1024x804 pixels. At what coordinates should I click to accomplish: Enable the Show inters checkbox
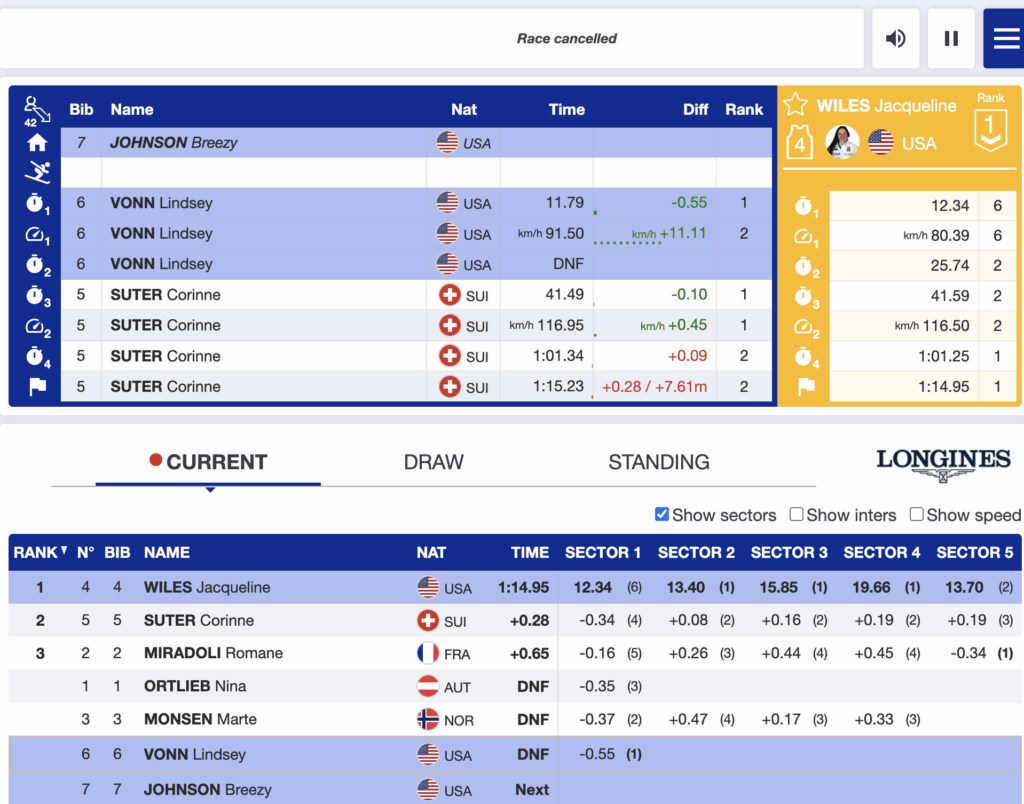pos(796,514)
